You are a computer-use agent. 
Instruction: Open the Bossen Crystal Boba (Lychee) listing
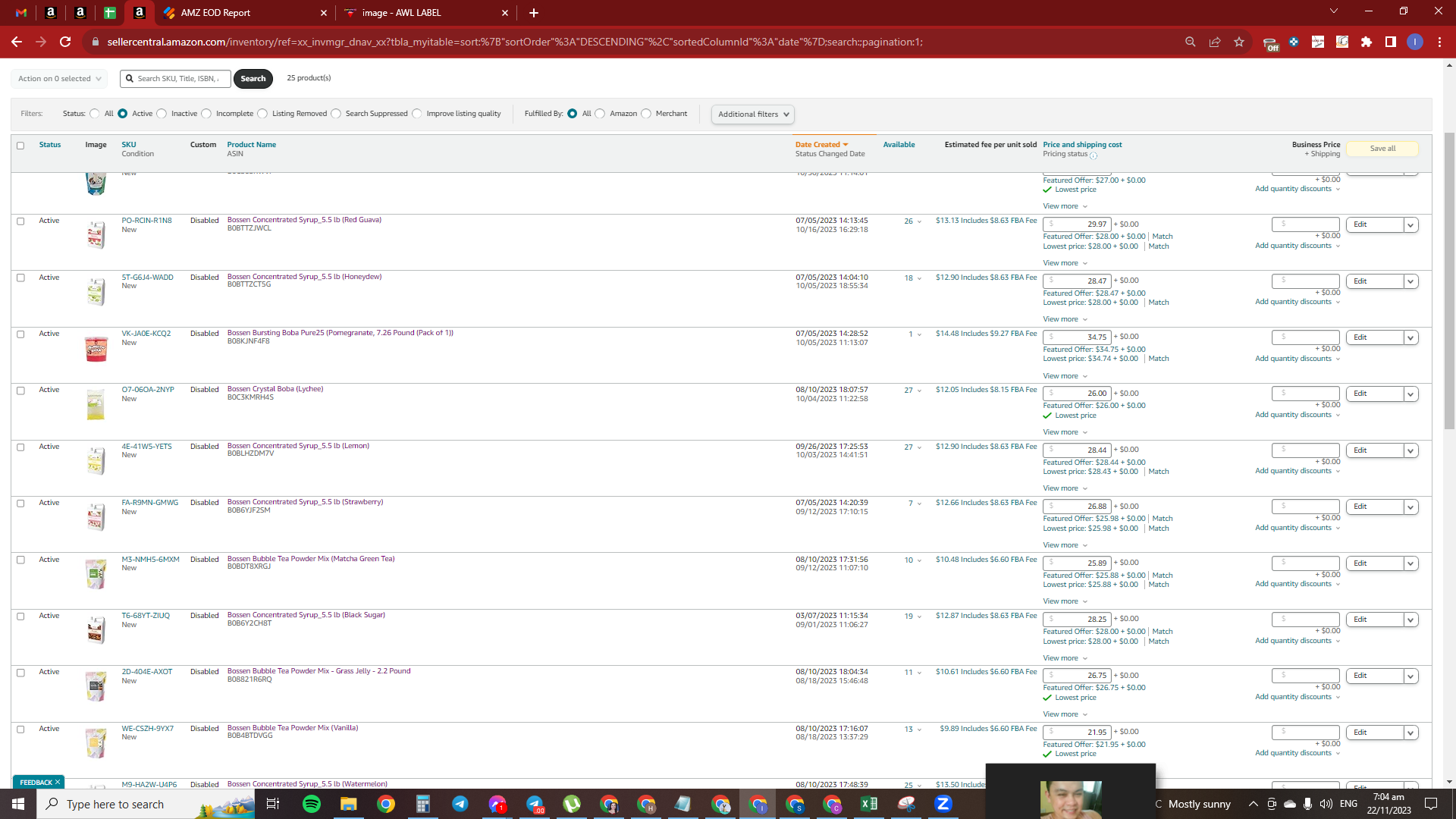click(x=275, y=389)
